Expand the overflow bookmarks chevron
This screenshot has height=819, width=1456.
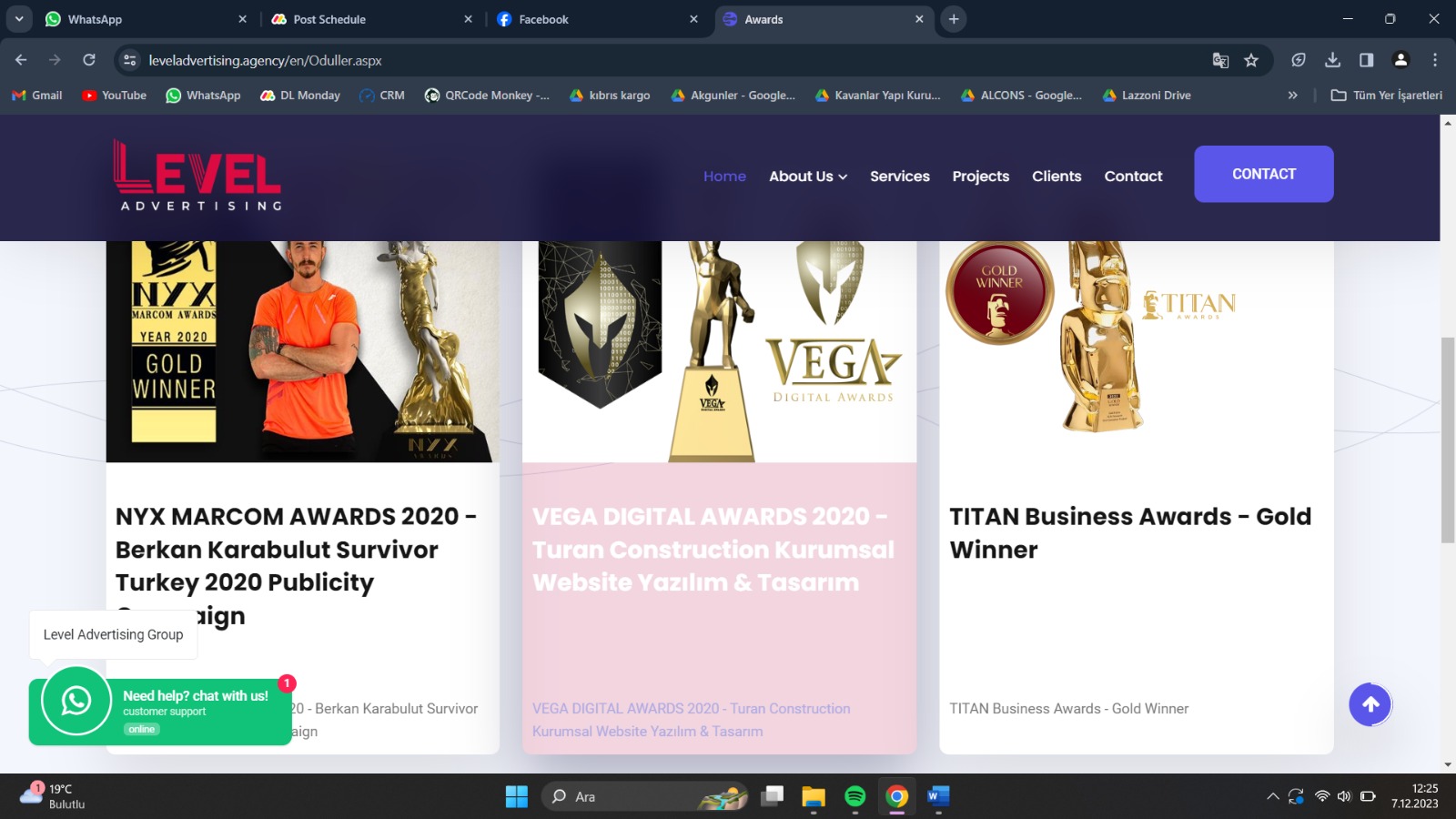click(x=1292, y=95)
